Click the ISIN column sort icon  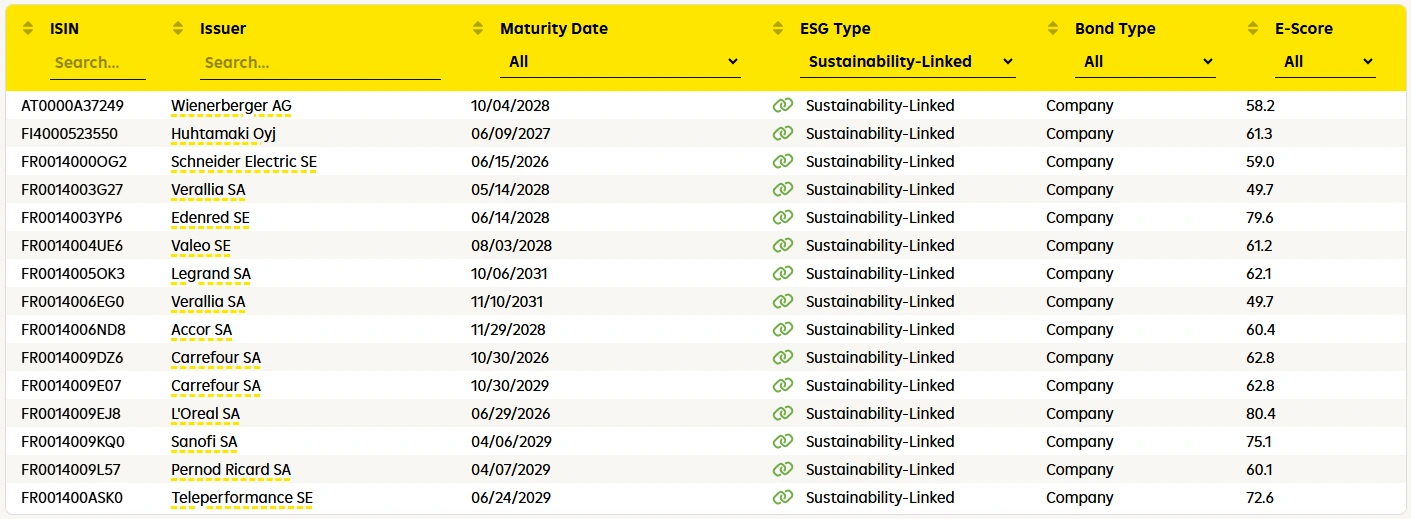29,29
